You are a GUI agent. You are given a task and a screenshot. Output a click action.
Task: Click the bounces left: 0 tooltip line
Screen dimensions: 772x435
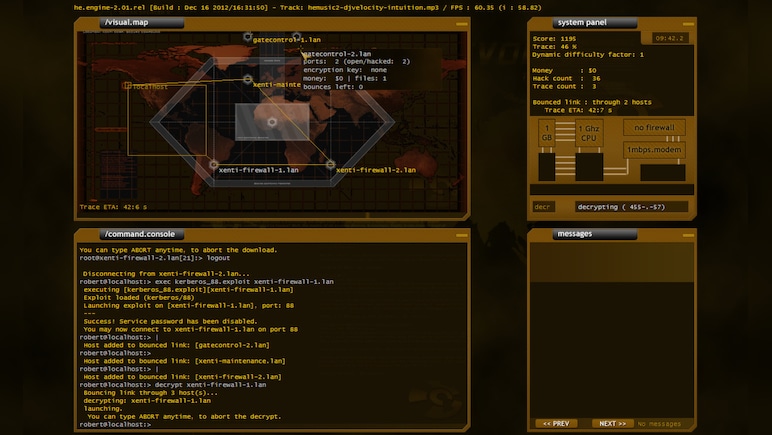[333, 87]
